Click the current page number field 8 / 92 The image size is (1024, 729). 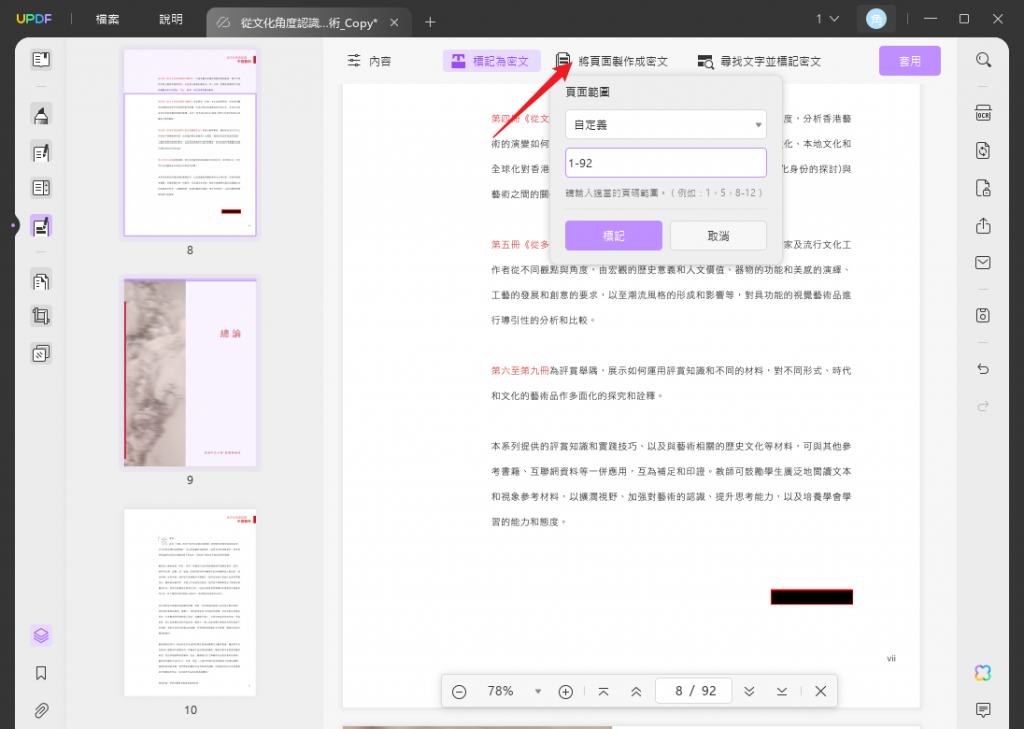694,691
